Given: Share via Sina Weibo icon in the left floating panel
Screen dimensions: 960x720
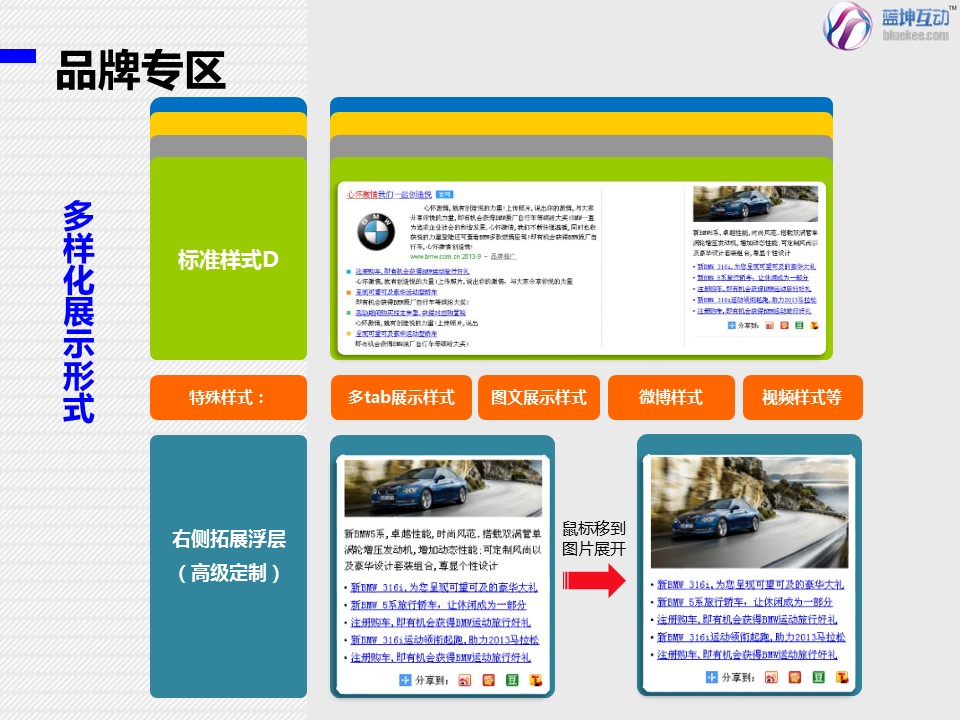Looking at the screenshot, I should (463, 681).
